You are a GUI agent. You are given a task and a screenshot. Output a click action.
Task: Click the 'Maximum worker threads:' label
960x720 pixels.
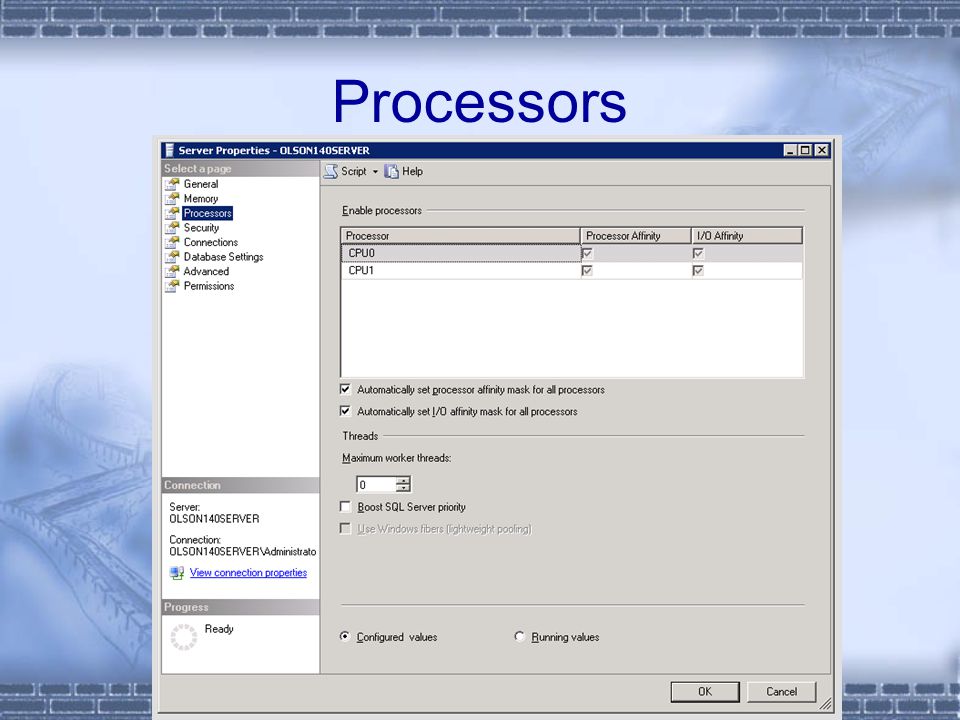[397, 458]
